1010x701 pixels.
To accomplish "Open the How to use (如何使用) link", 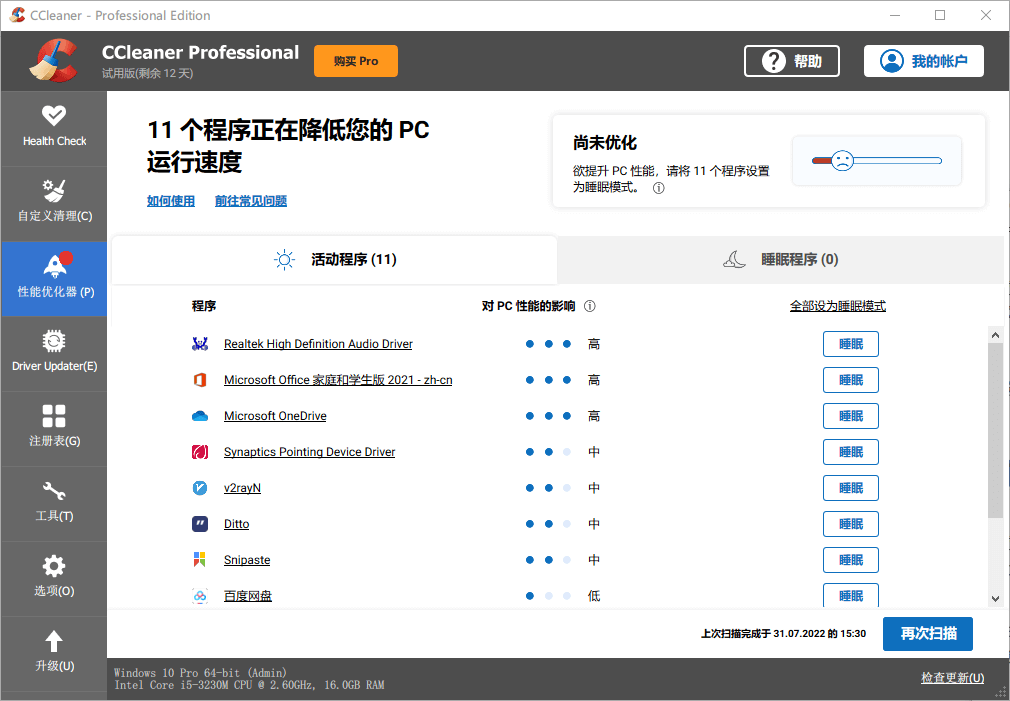I will (x=171, y=201).
